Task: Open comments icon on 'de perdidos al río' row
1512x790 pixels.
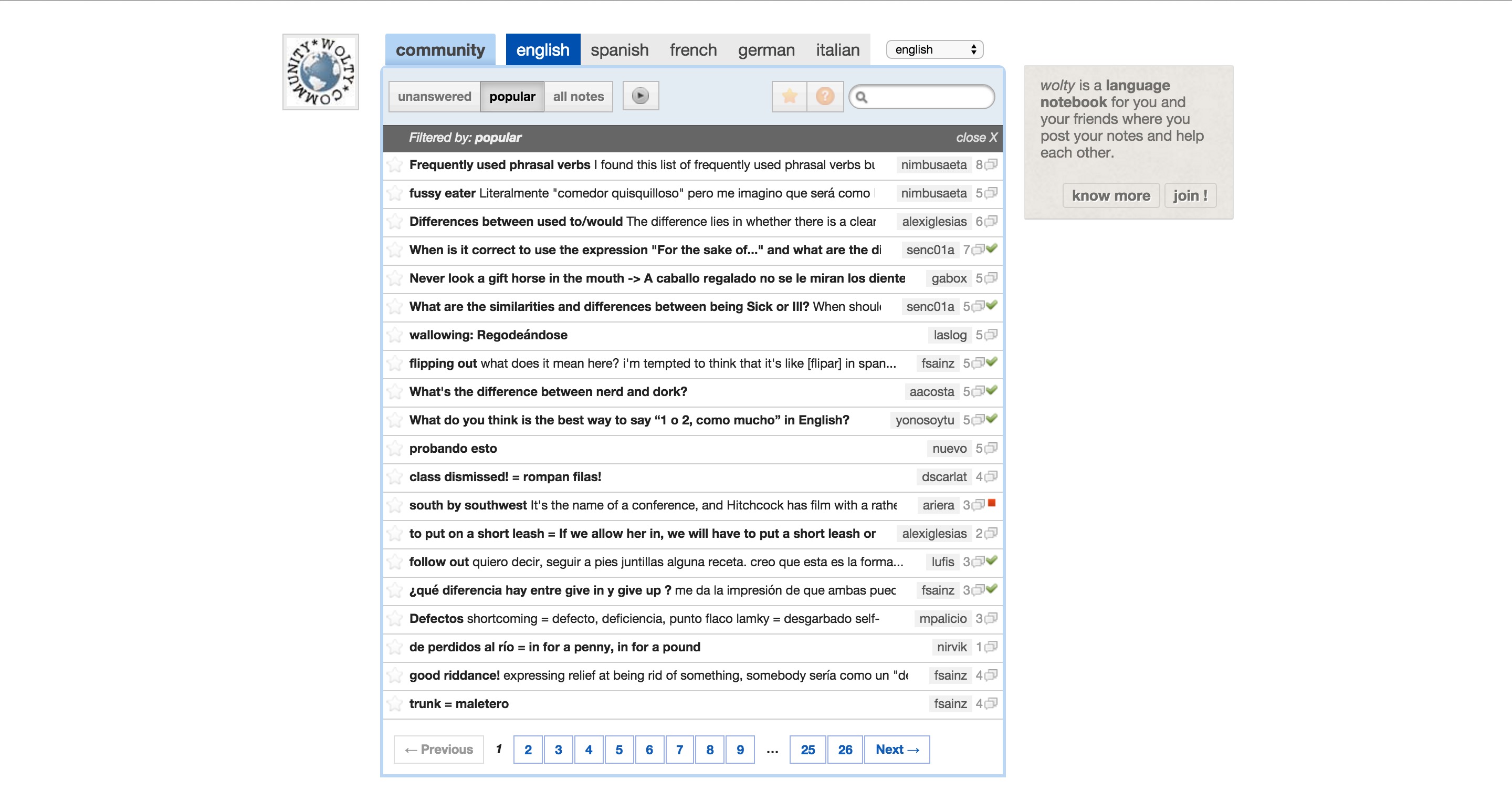Action: point(991,647)
